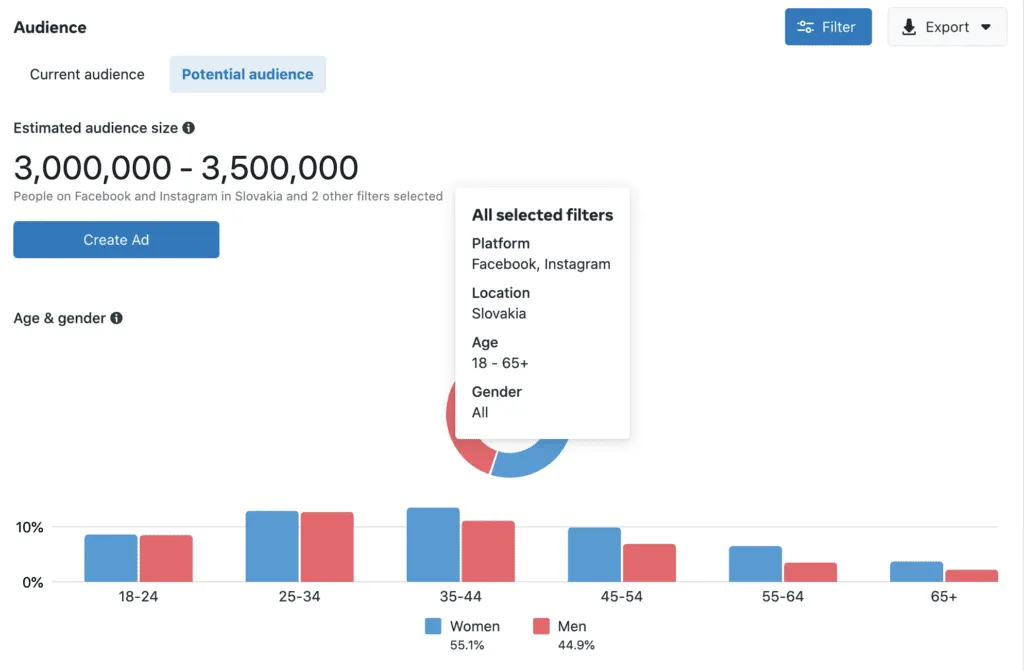Expand the Export dropdown arrow
Screen dimensions: 1024x671
986,27
